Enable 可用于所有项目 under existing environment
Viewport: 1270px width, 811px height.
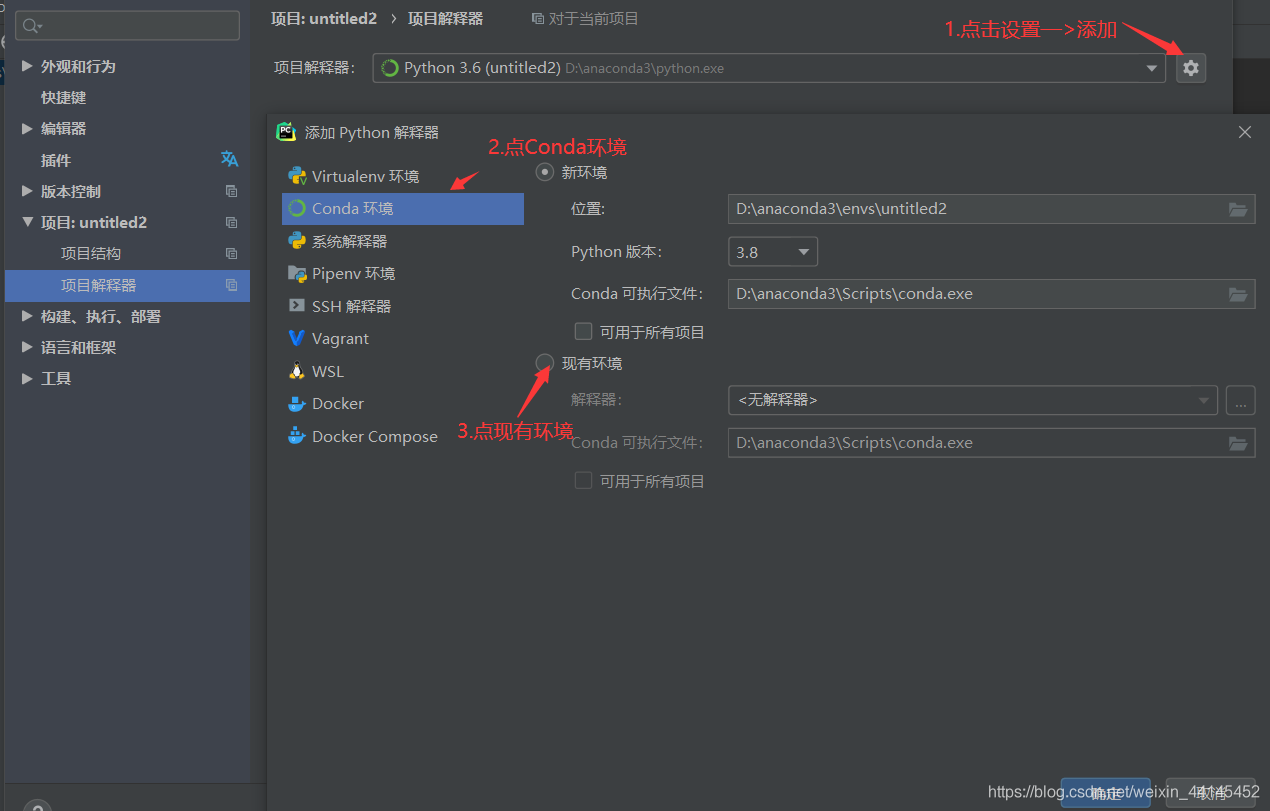pos(583,481)
